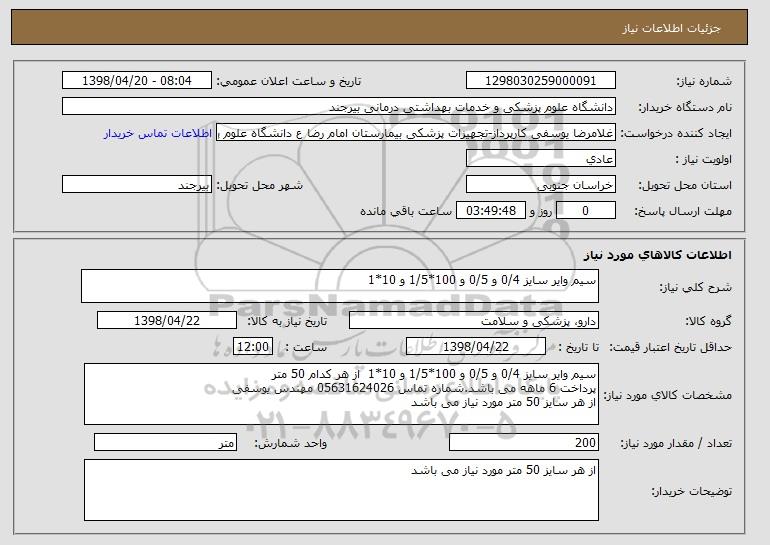Image resolution: width=770 pixels, height=545 pixels.
Task: Click the label توضیحات خریدار
Action: click(x=691, y=491)
